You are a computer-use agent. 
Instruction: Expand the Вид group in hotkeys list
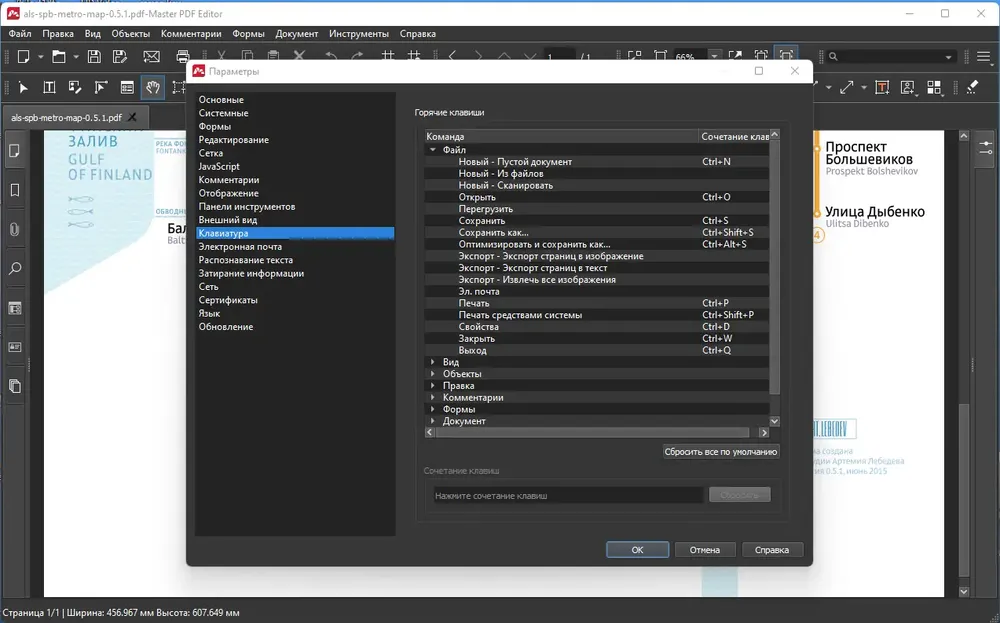(x=433, y=362)
